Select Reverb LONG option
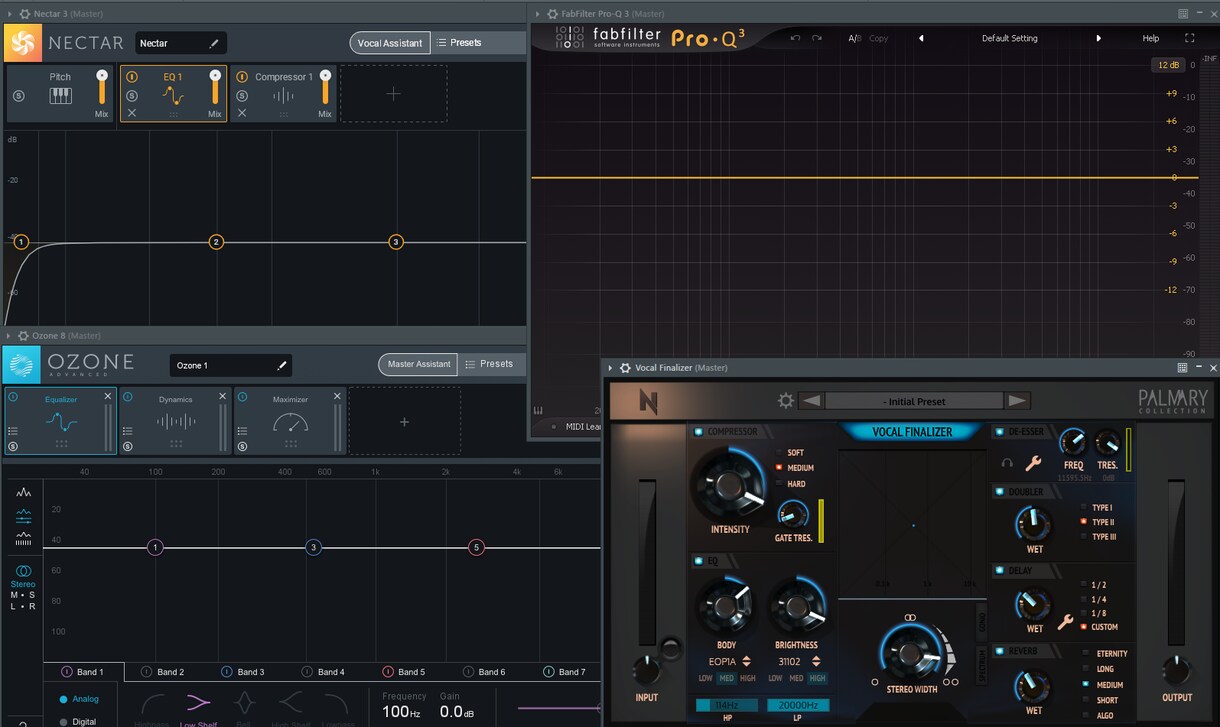Viewport: 1220px width, 727px height. 1098,669
